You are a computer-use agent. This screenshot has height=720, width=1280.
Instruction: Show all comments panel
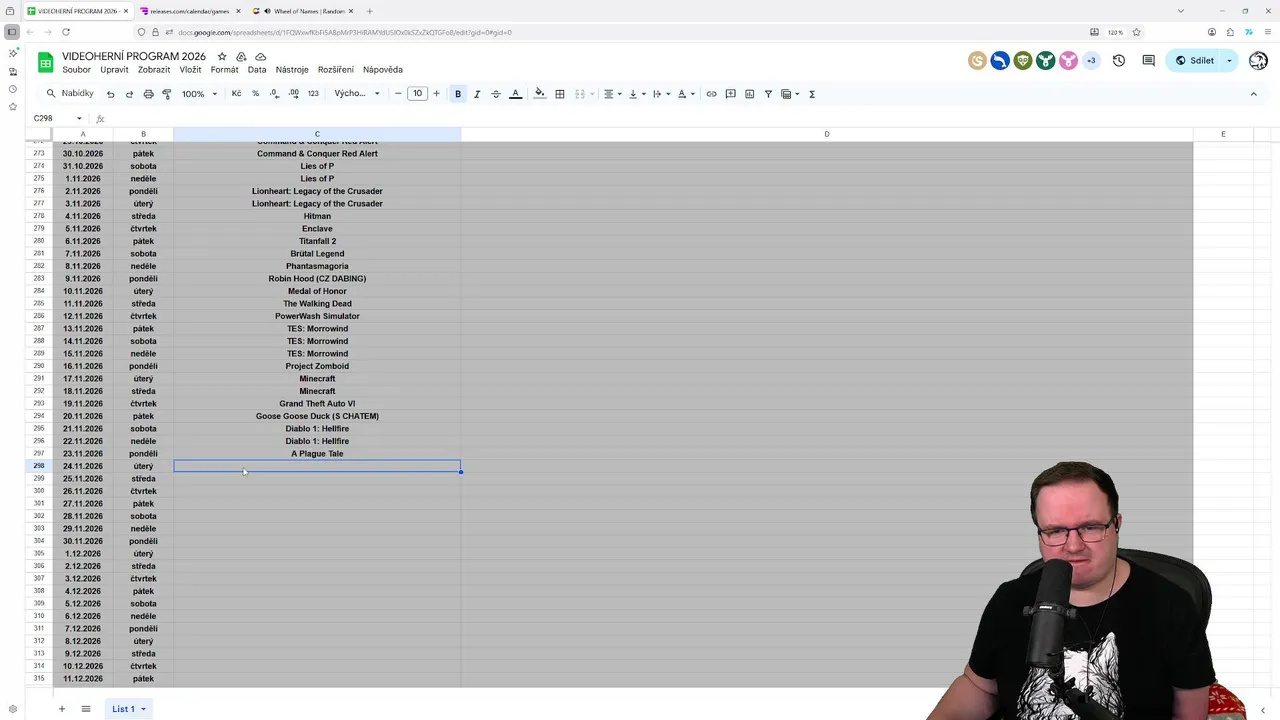coord(1148,61)
